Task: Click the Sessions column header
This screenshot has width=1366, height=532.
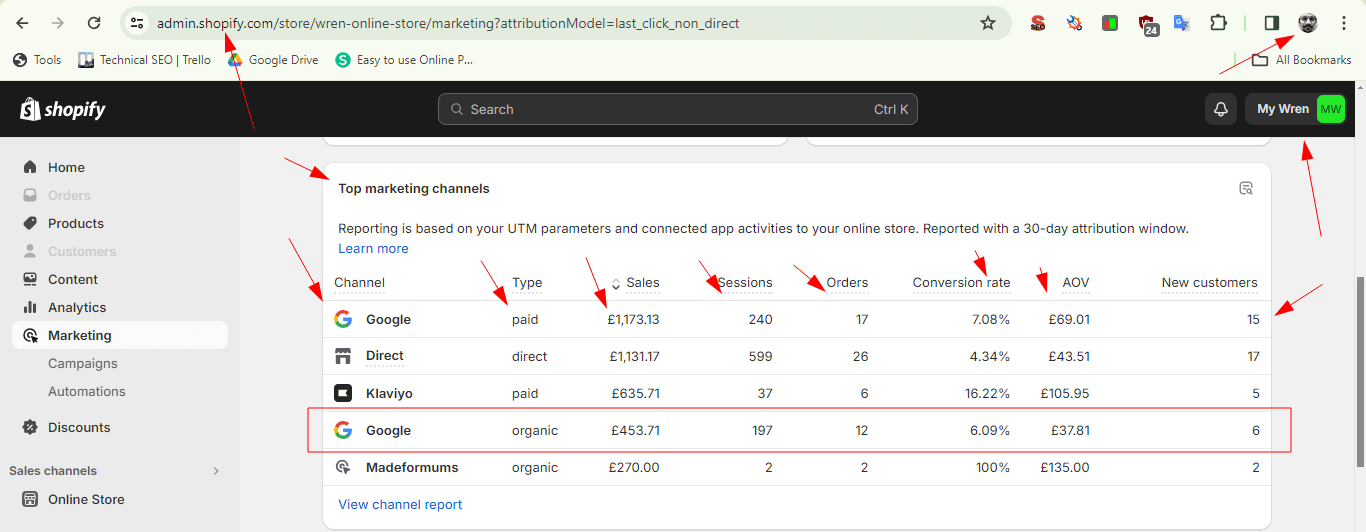Action: tap(745, 282)
